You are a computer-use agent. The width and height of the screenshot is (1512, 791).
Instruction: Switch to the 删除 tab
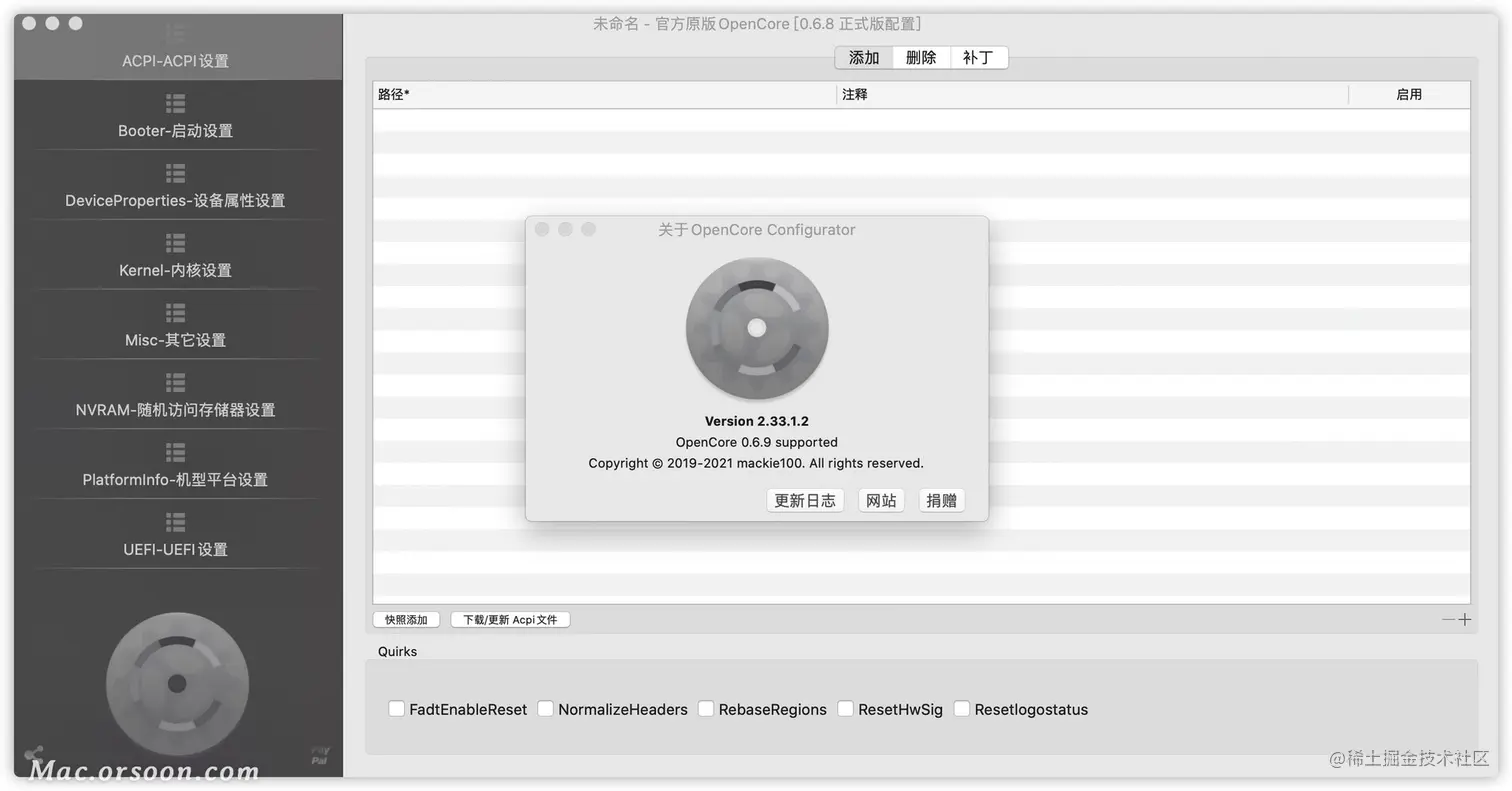point(921,58)
